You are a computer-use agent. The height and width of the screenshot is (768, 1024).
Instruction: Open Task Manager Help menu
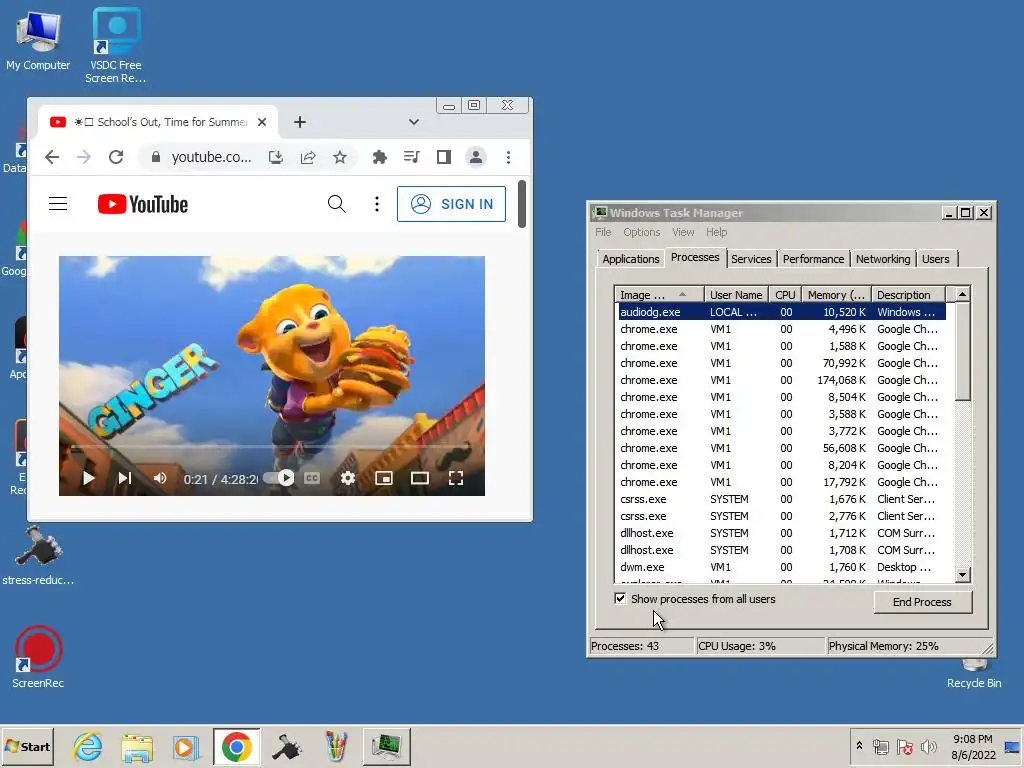click(716, 232)
